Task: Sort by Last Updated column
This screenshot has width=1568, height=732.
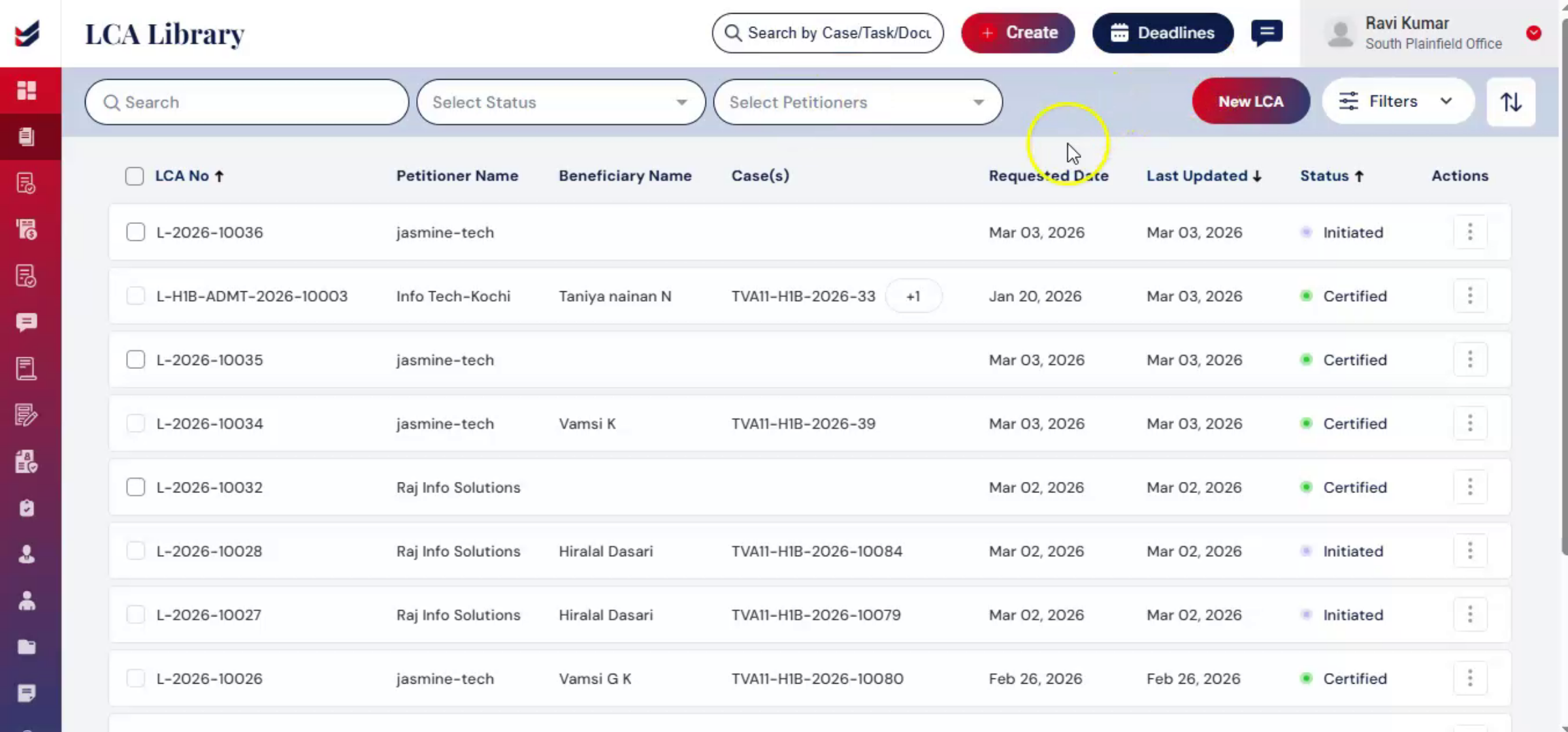Action: (x=1204, y=176)
